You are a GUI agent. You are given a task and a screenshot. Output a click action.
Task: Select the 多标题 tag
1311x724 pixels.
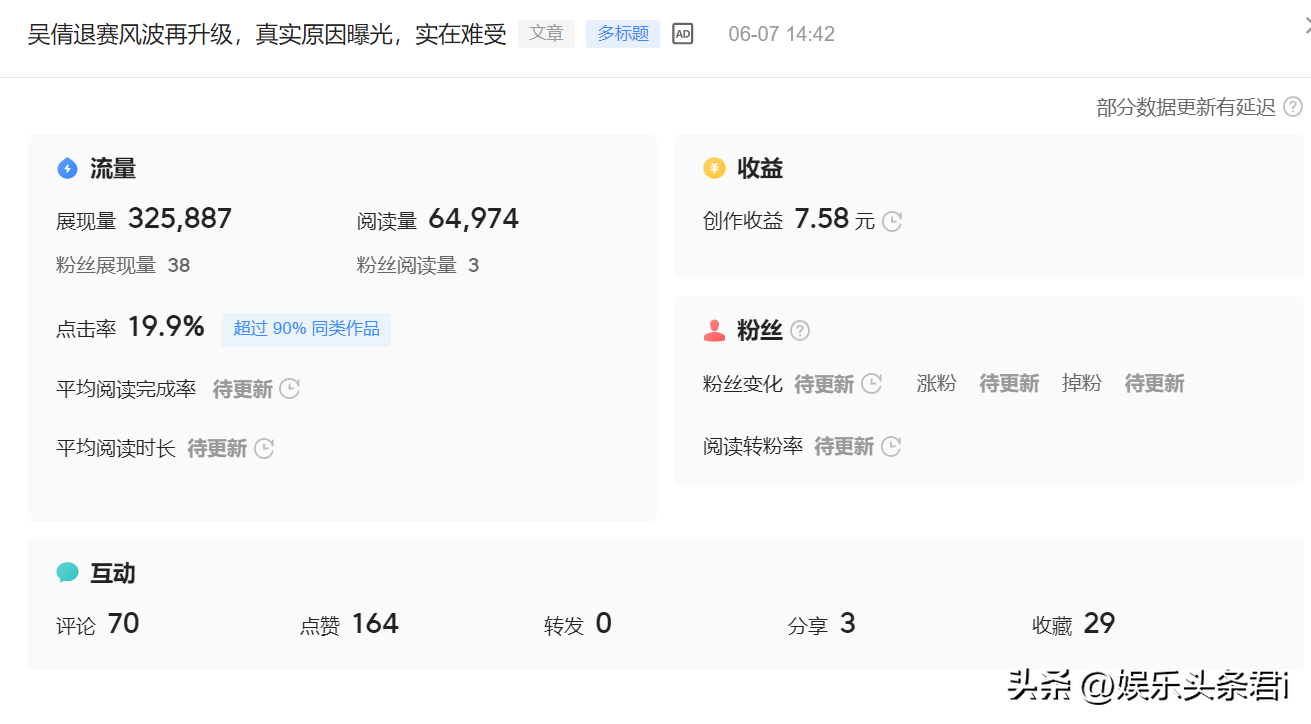[x=622, y=34]
